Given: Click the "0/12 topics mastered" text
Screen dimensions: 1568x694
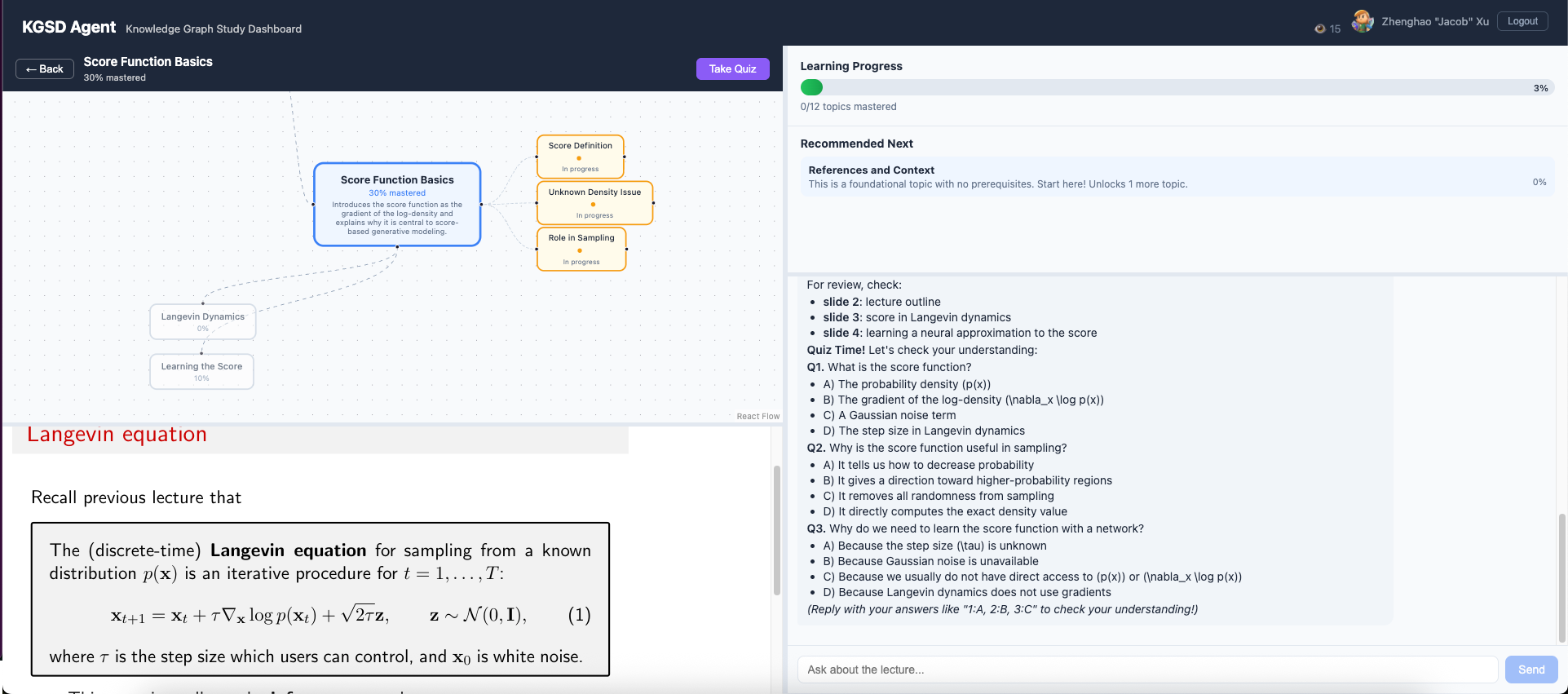Looking at the screenshot, I should click(848, 107).
